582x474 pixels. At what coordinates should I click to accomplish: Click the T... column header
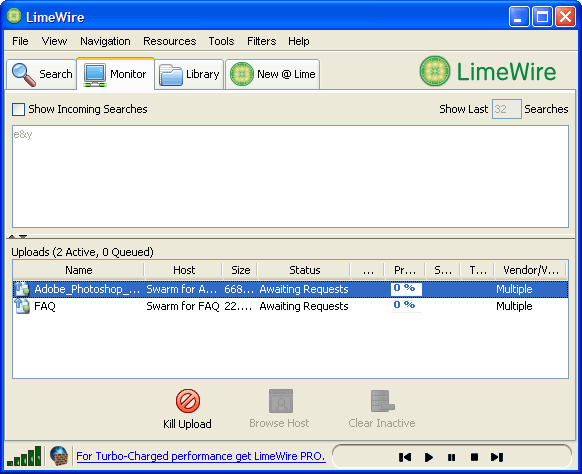pos(478,270)
